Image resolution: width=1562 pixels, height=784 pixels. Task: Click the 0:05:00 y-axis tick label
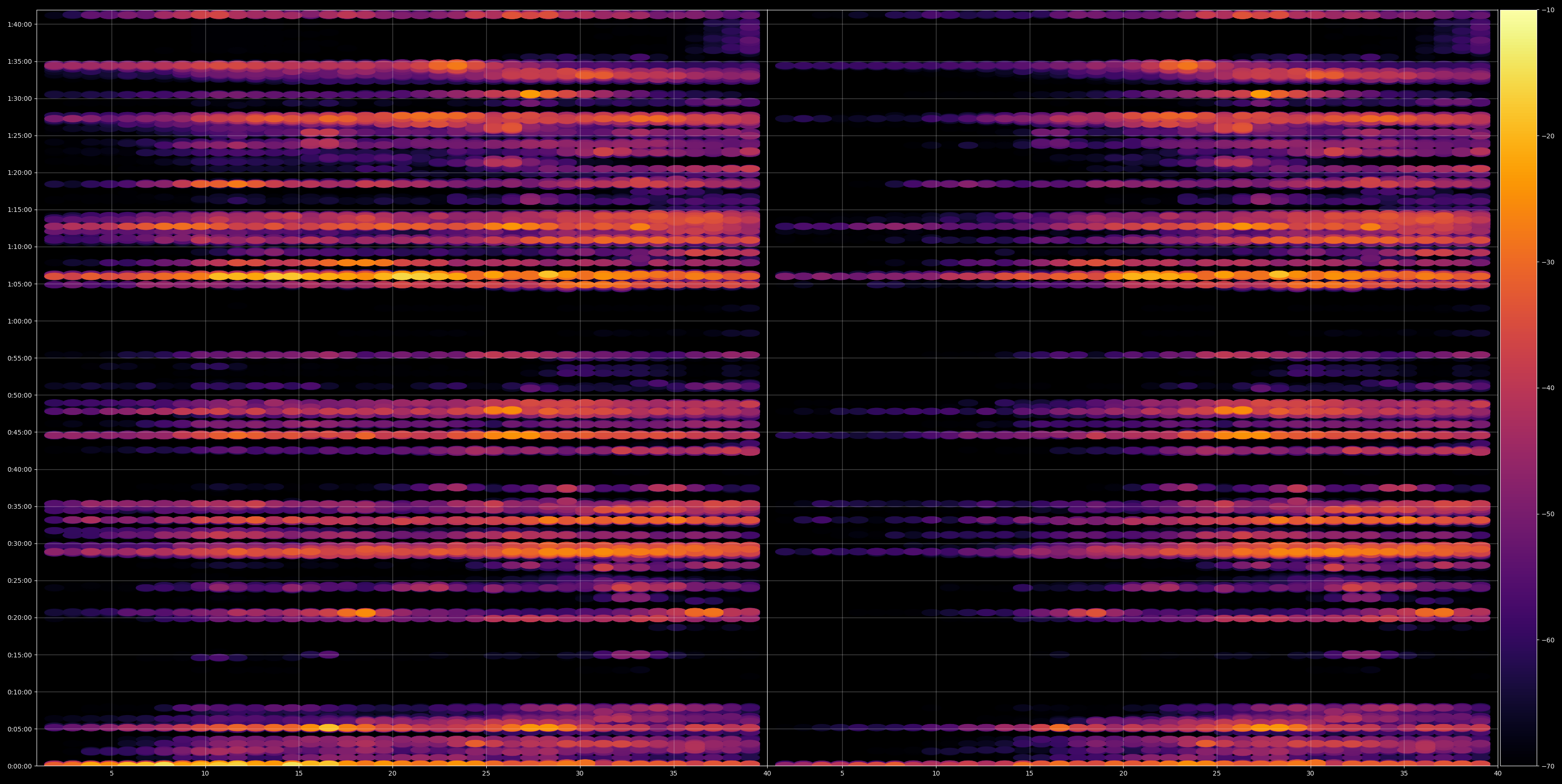19,729
